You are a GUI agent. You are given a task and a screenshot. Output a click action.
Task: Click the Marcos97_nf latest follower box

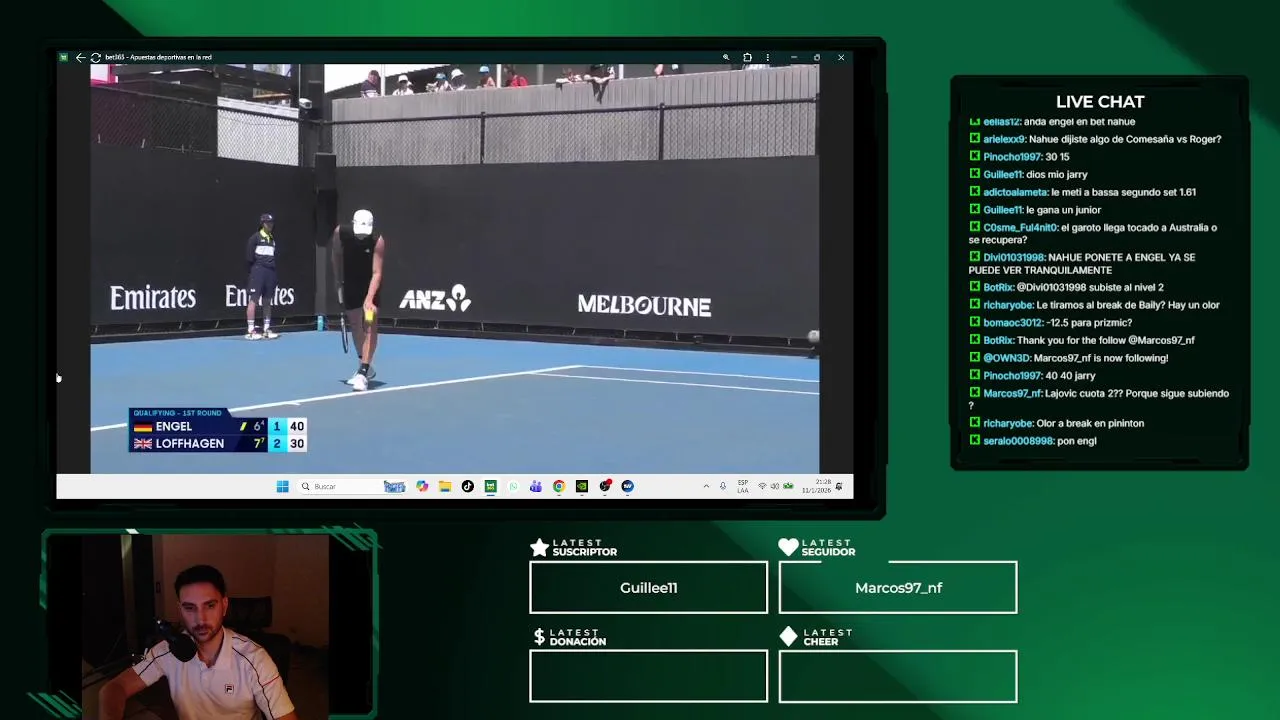coord(898,587)
